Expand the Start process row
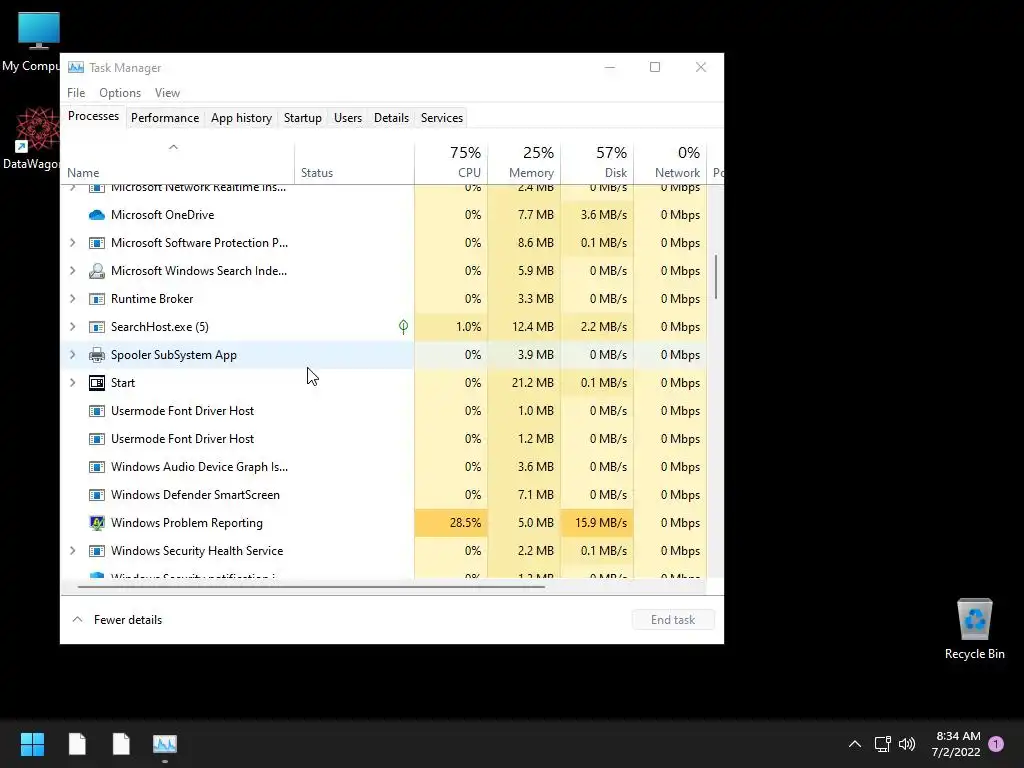The height and width of the screenshot is (768, 1024). [x=72, y=383]
